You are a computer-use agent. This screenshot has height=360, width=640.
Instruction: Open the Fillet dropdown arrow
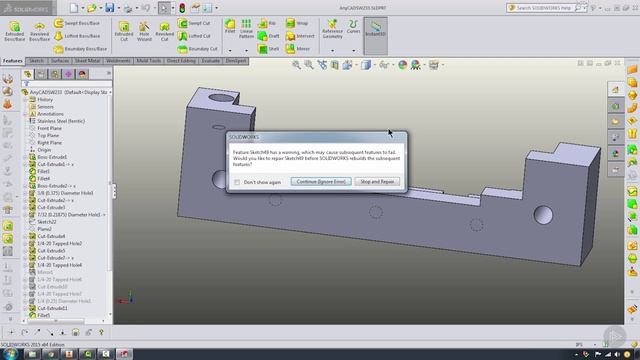pos(230,51)
